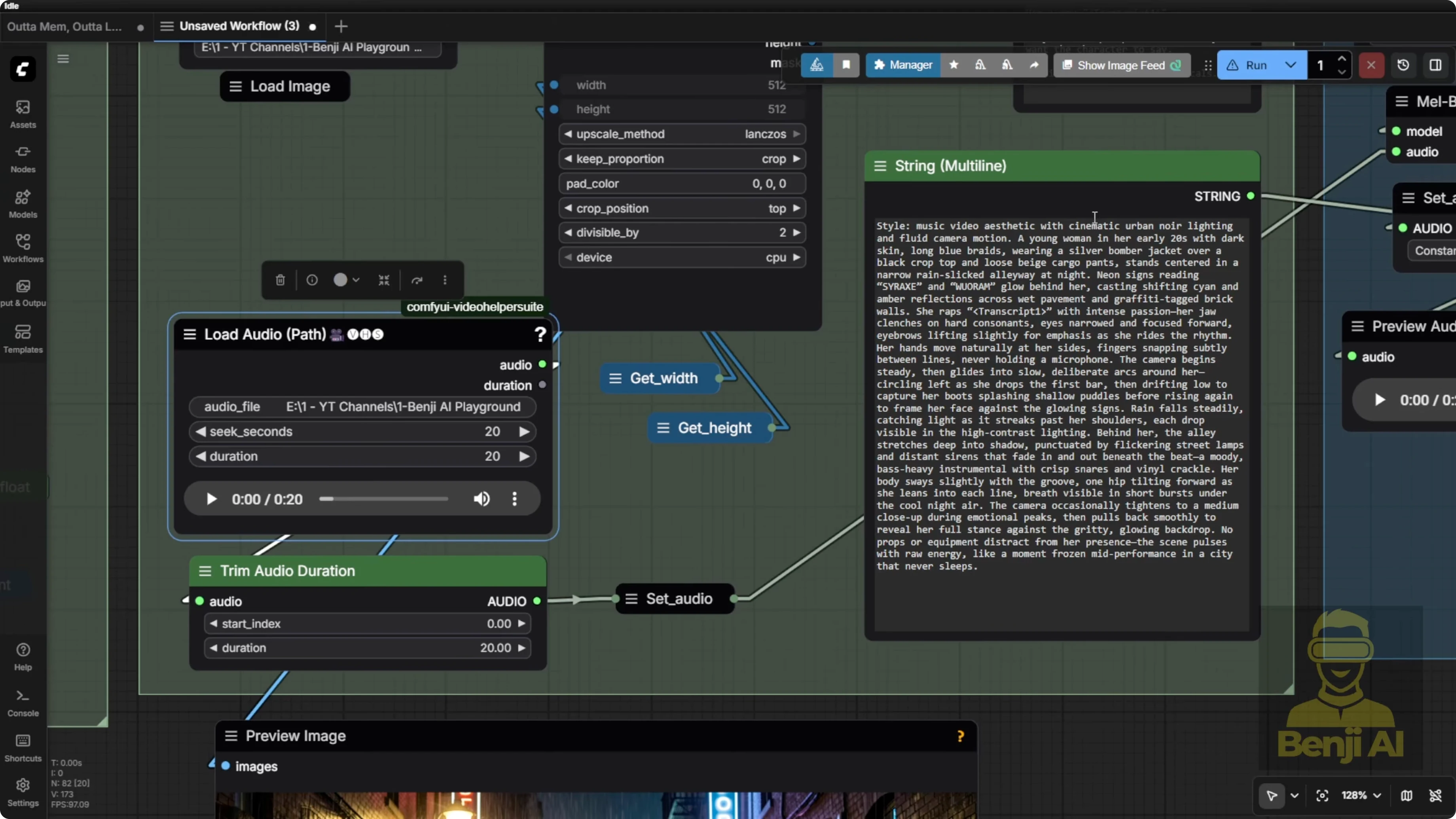The image size is (1456, 819).
Task: Toggle the right side panel icon
Action: pyautogui.click(x=1435, y=65)
